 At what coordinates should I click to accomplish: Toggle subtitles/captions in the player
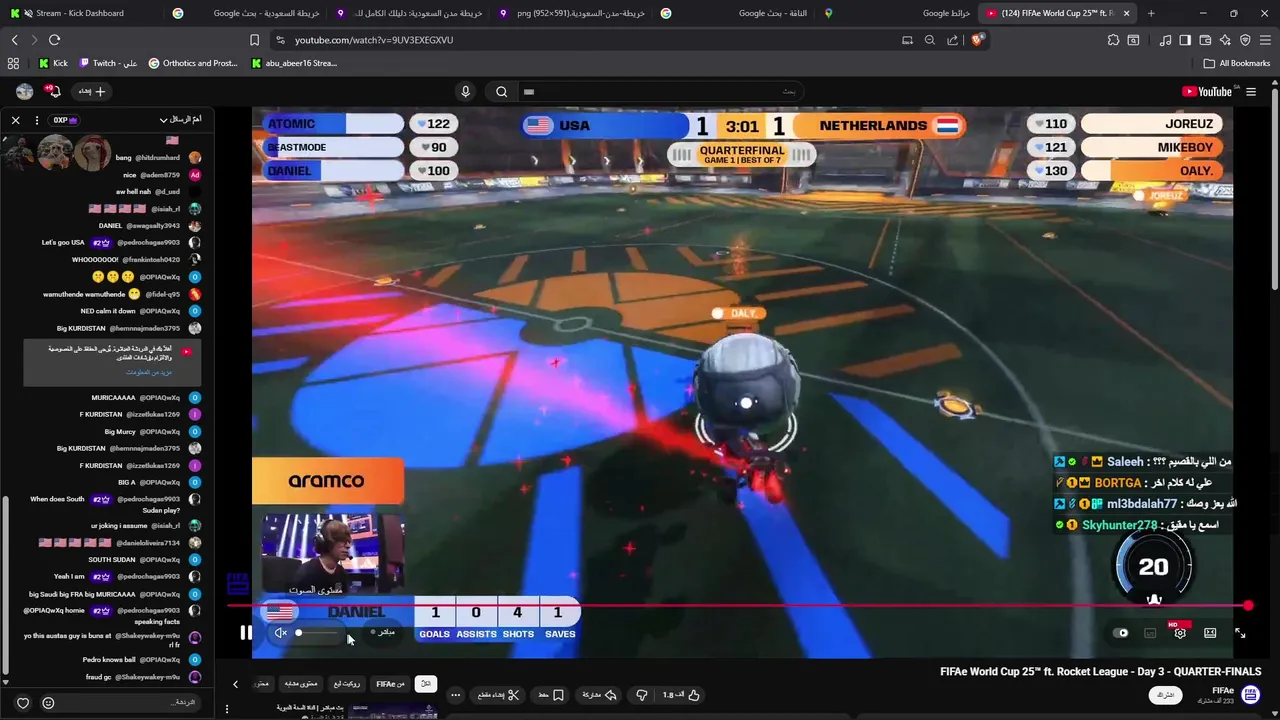pyautogui.click(x=1150, y=633)
